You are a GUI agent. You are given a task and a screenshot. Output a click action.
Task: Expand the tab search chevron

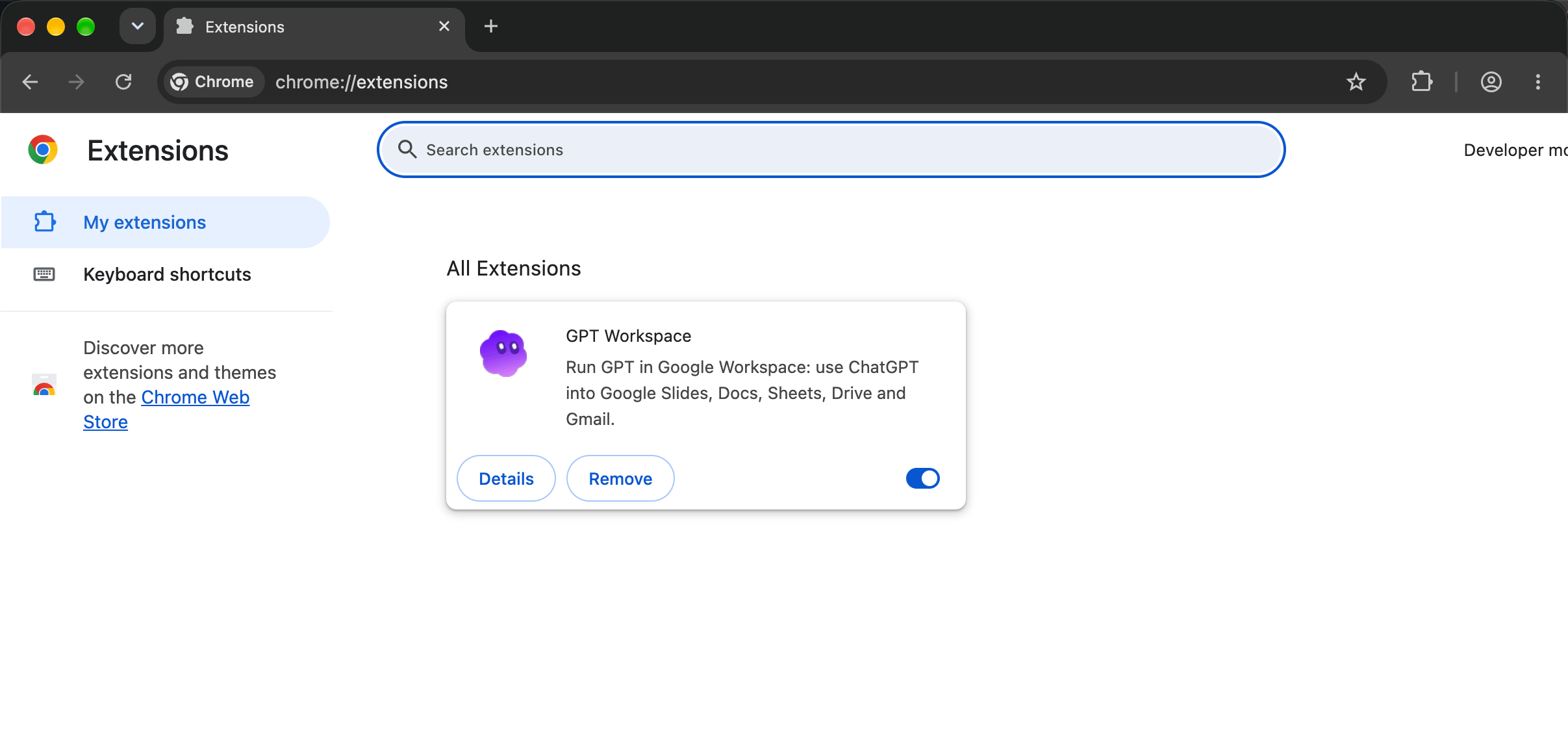138,26
